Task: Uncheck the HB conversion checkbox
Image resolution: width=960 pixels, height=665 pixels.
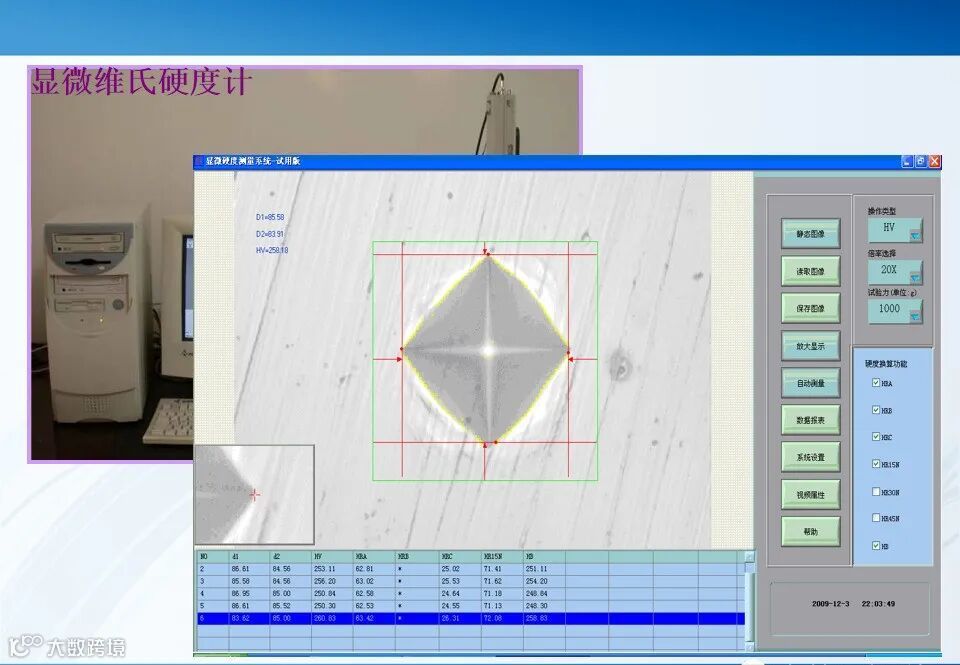Action: click(x=876, y=545)
